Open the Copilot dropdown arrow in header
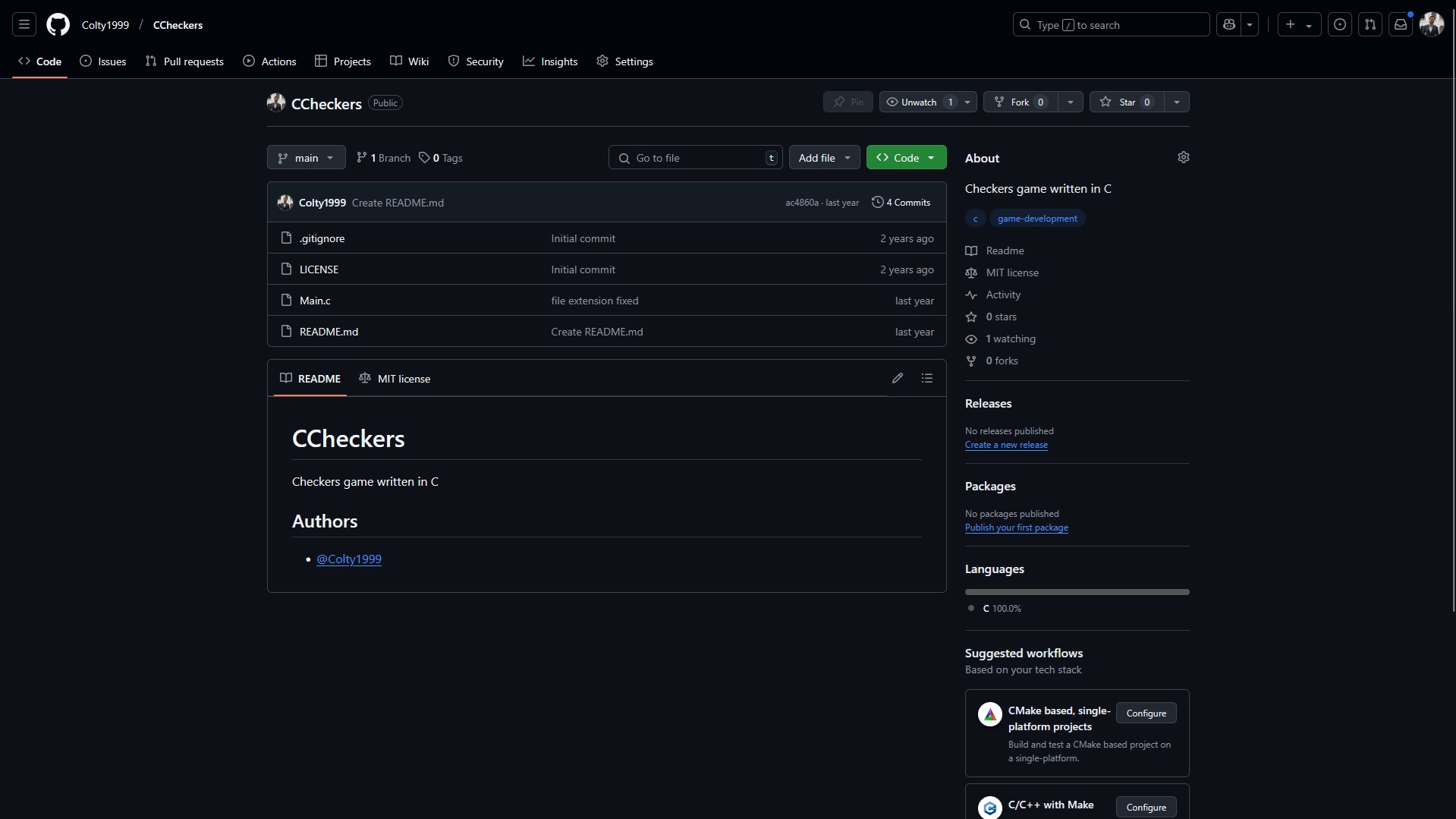Viewport: 1456px width, 819px height. tap(1250, 24)
